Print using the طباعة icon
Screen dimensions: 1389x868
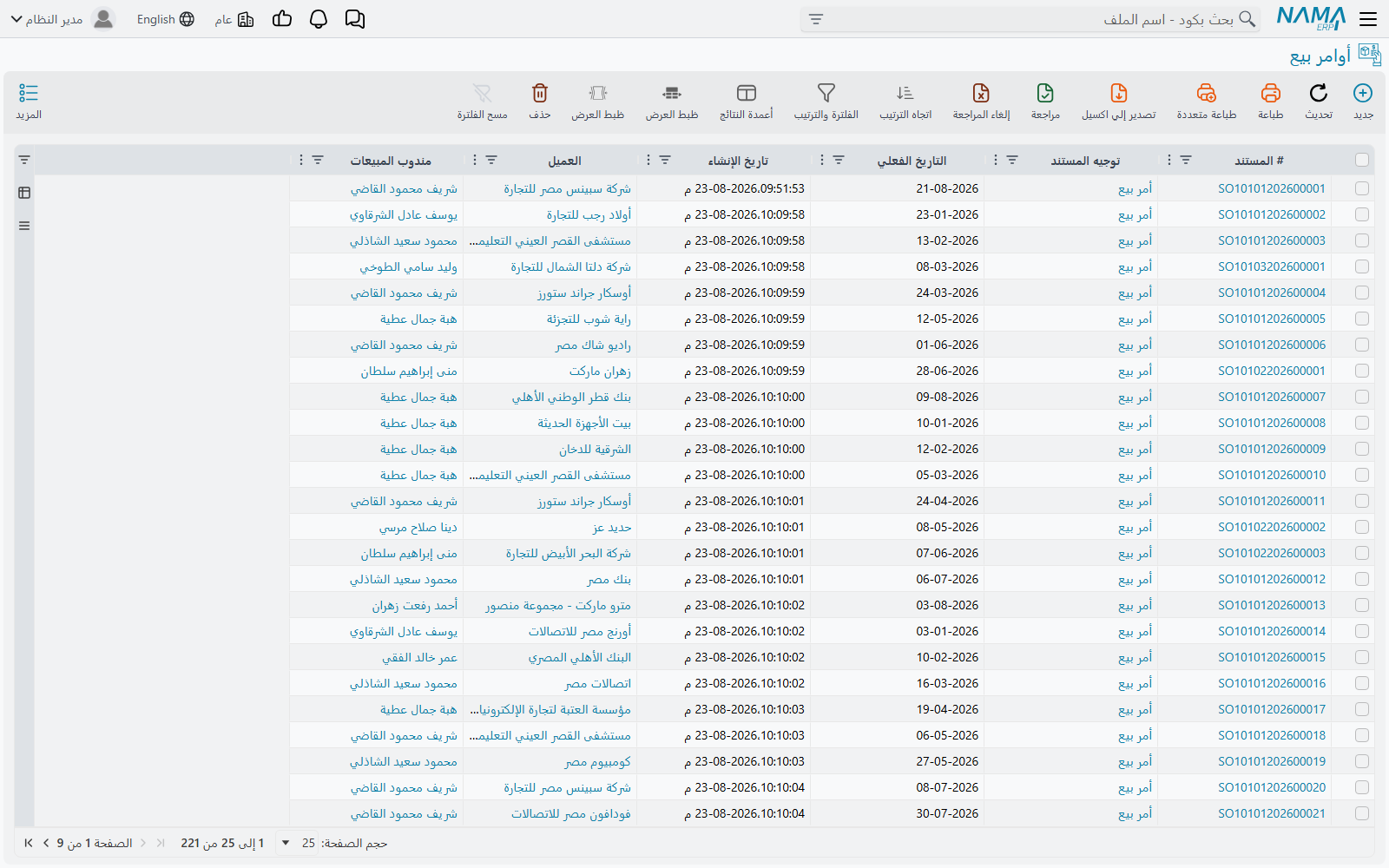pyautogui.click(x=1271, y=101)
